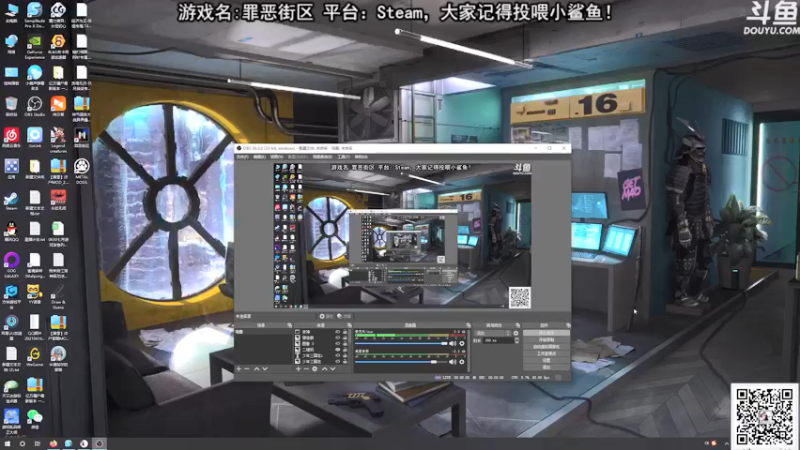Move scene up with the up arrow
800x450 pixels.
256,368
